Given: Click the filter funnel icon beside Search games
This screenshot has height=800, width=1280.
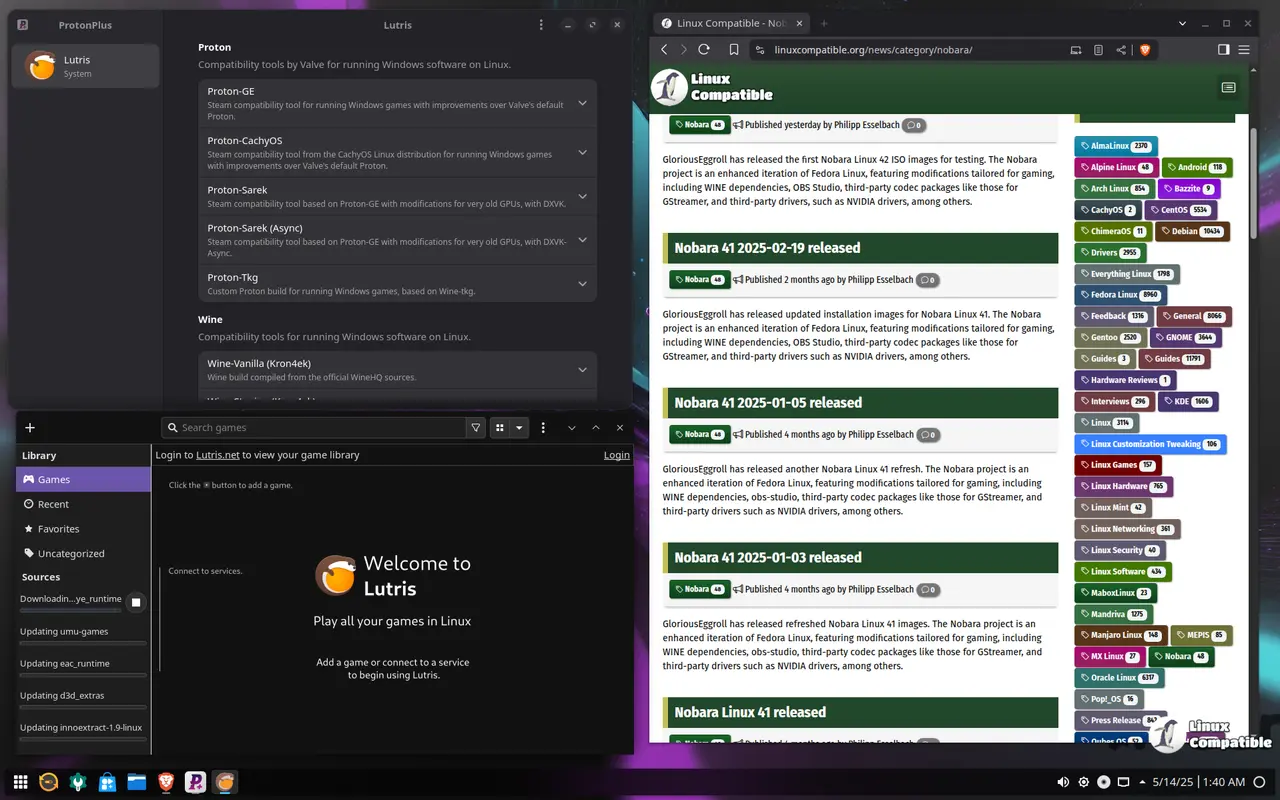Looking at the screenshot, I should click(x=476, y=428).
